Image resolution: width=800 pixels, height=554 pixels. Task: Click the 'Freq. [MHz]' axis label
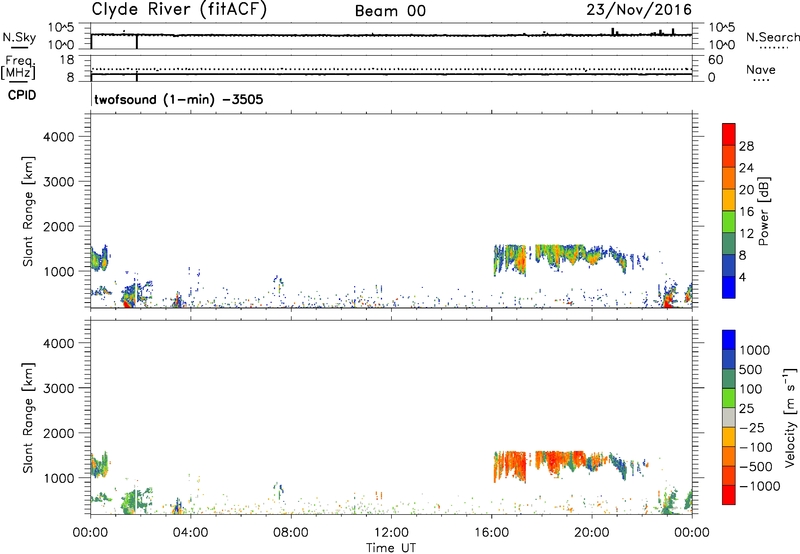18,67
